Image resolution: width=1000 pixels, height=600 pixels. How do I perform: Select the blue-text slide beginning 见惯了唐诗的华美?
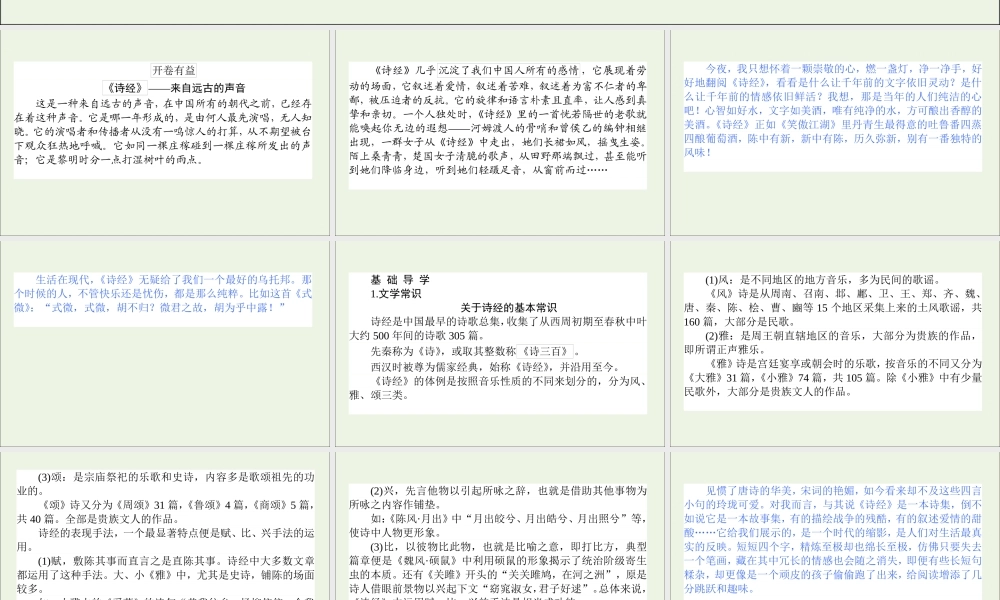click(835, 526)
